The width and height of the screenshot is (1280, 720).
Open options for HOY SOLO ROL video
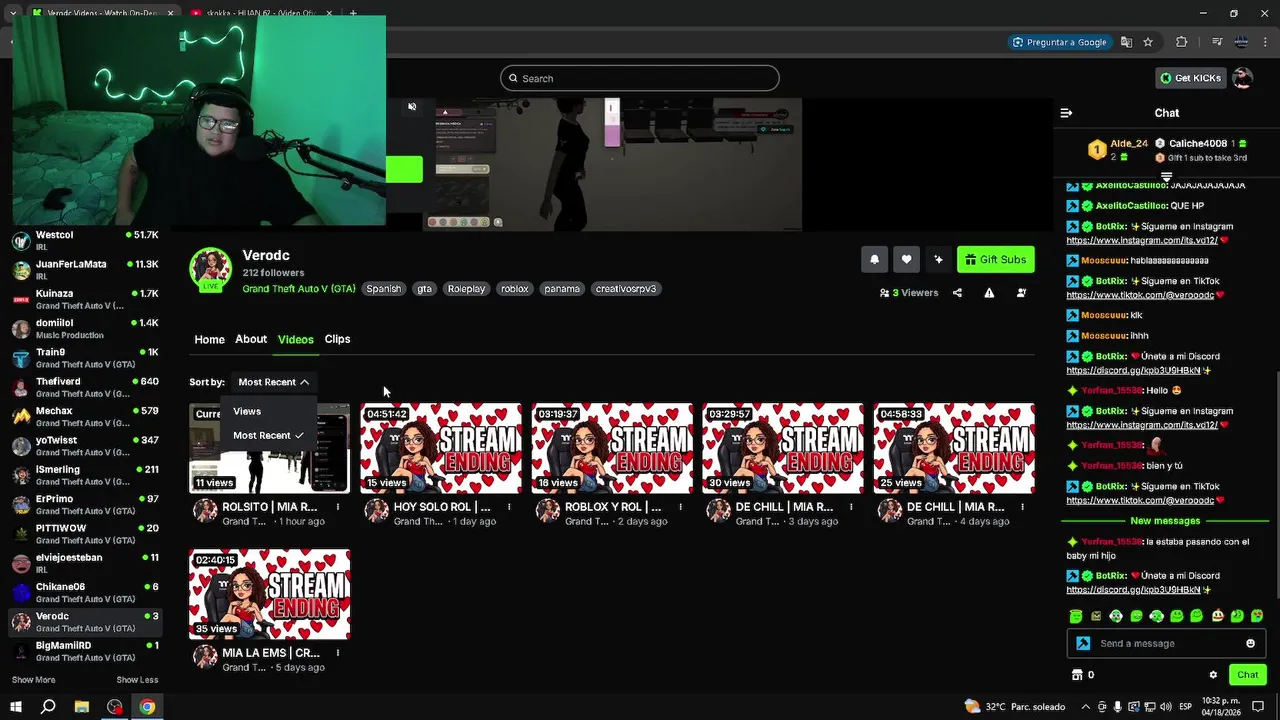(x=509, y=507)
